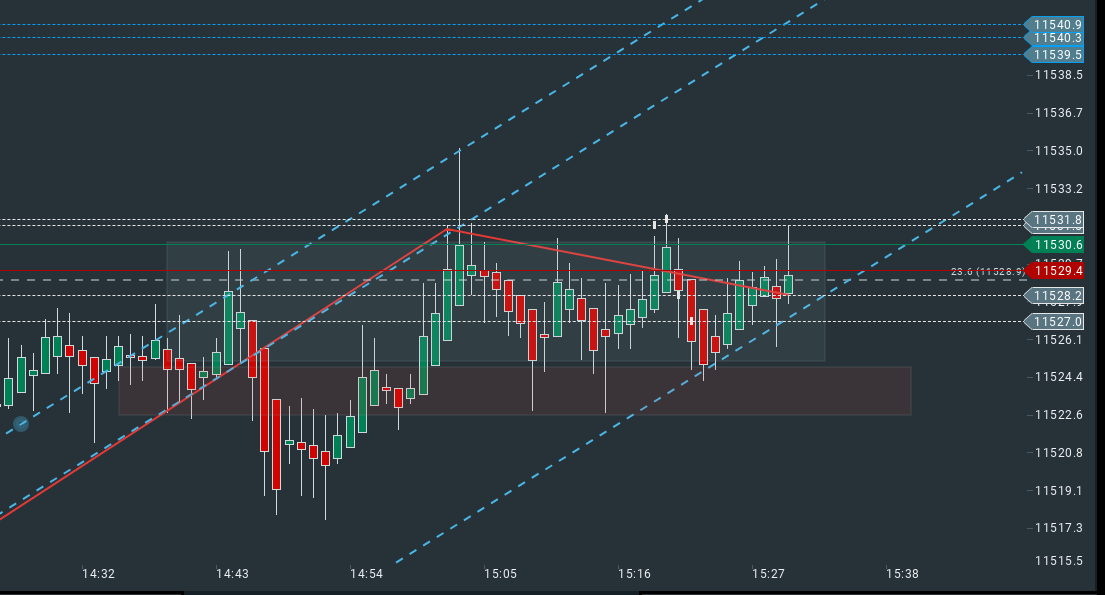
Task: Click the 11526.1 value on the price axis
Action: pos(1058,340)
